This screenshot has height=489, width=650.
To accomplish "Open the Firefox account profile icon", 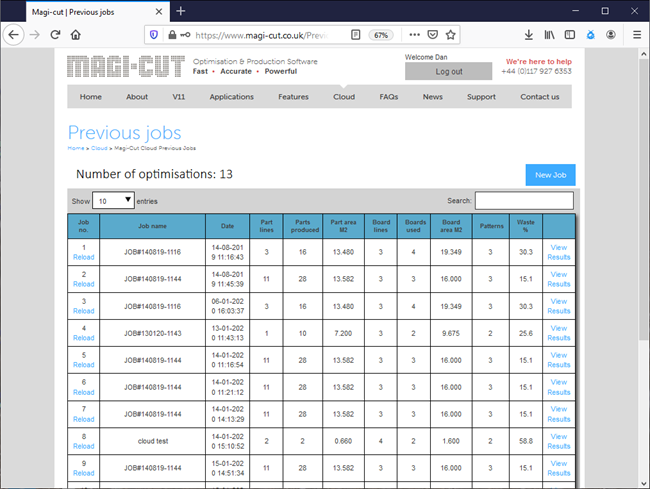I will (x=610, y=34).
